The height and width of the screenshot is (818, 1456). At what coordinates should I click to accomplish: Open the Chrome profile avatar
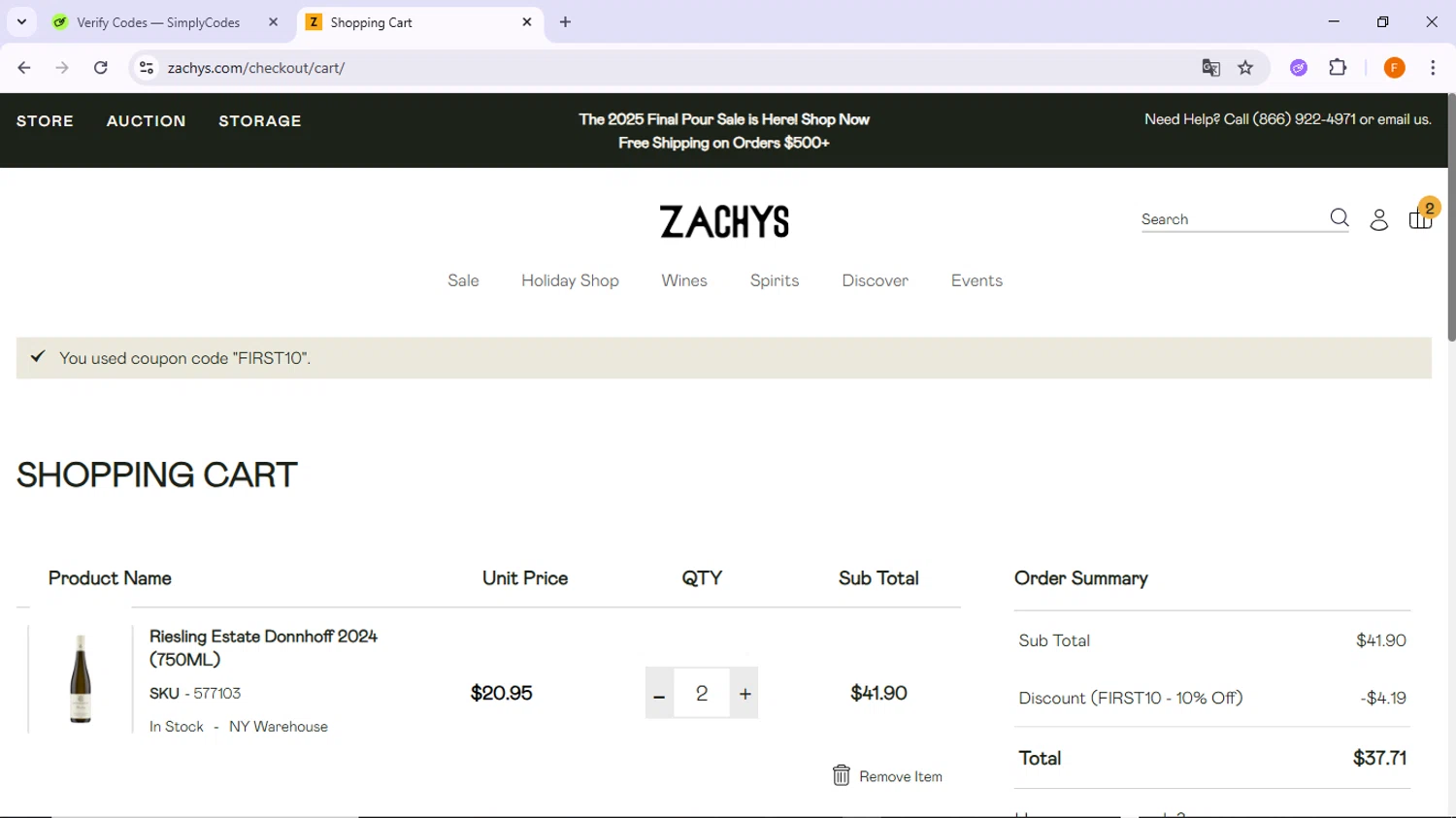click(1394, 68)
